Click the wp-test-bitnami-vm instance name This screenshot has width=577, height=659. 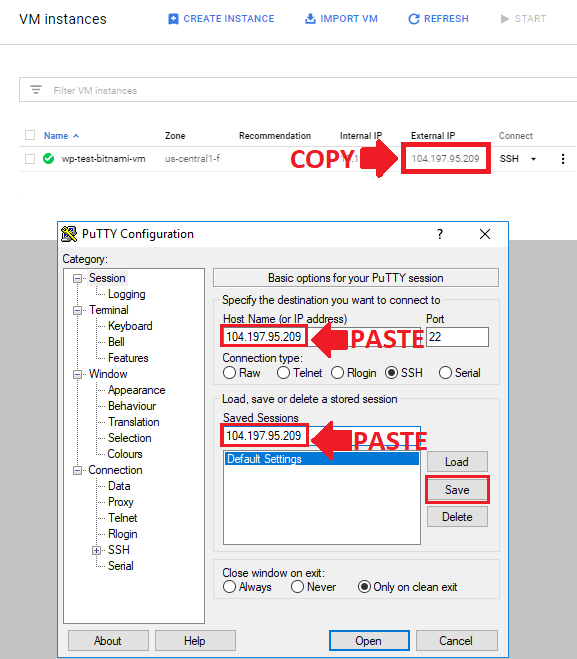coord(103,159)
